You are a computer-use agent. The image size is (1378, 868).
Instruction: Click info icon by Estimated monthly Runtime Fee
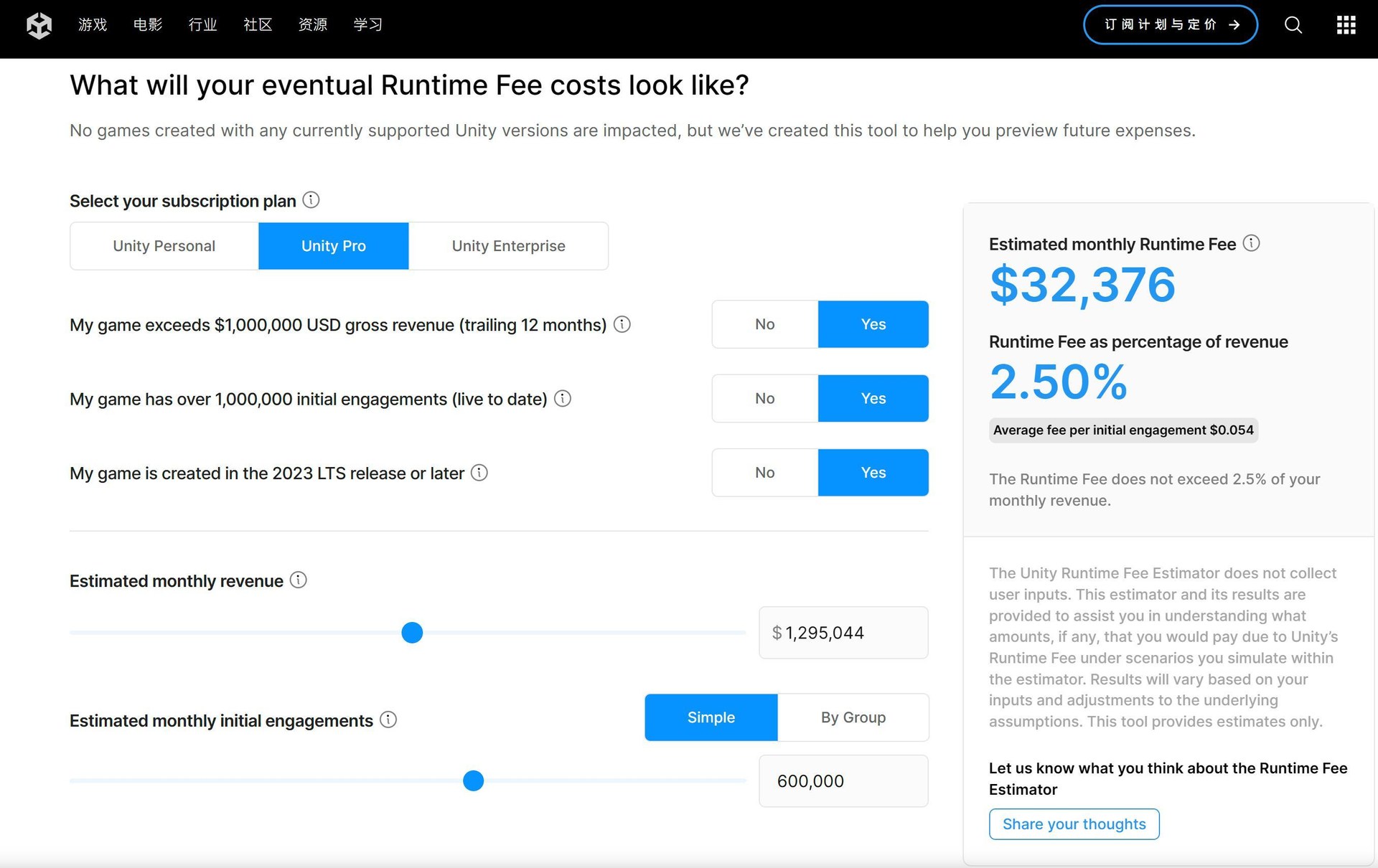pos(1251,243)
